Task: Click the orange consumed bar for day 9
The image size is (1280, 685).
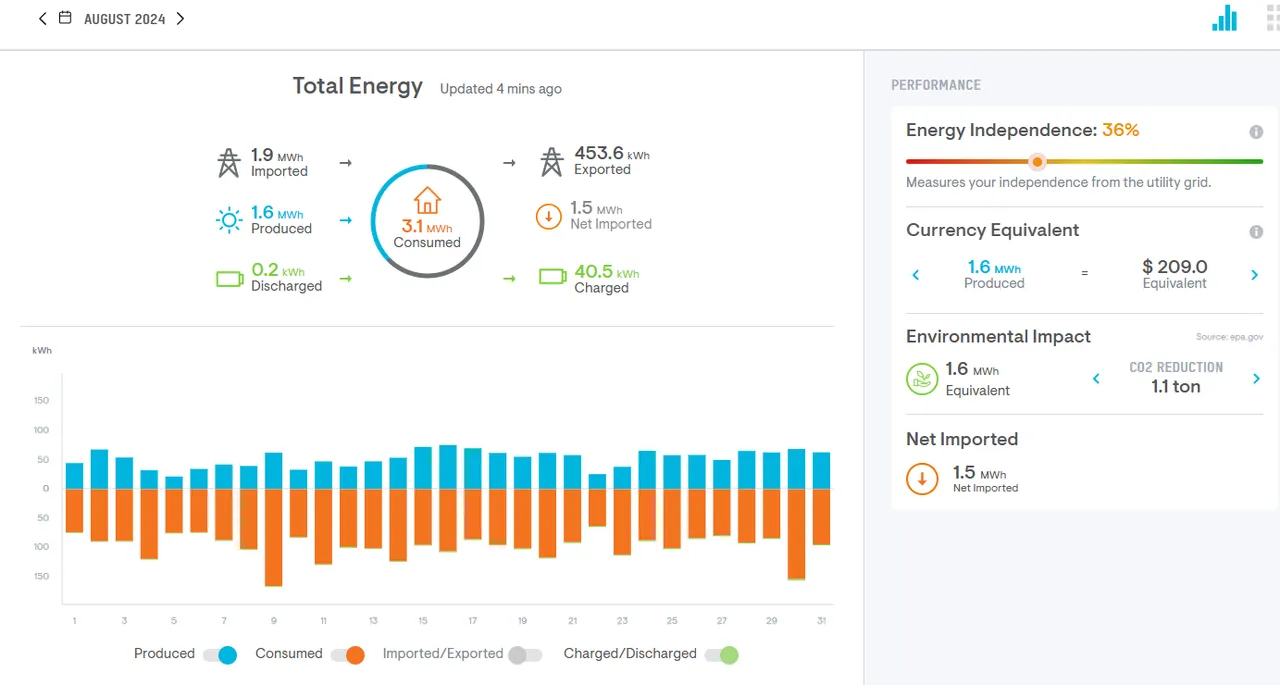Action: (x=273, y=537)
